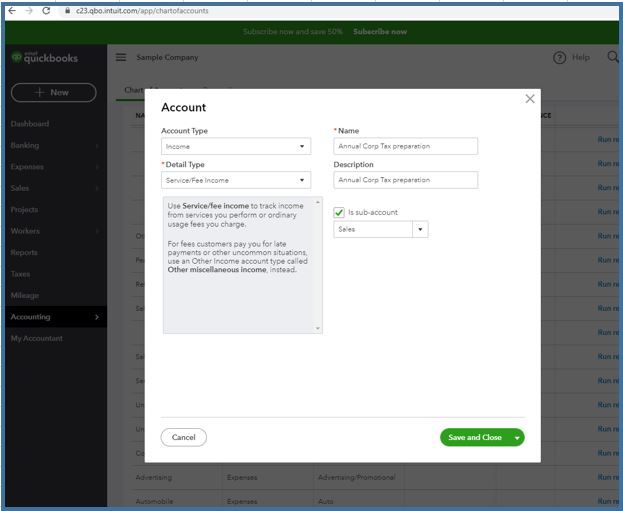Reload the page with the refresh icon

pyautogui.click(x=46, y=11)
